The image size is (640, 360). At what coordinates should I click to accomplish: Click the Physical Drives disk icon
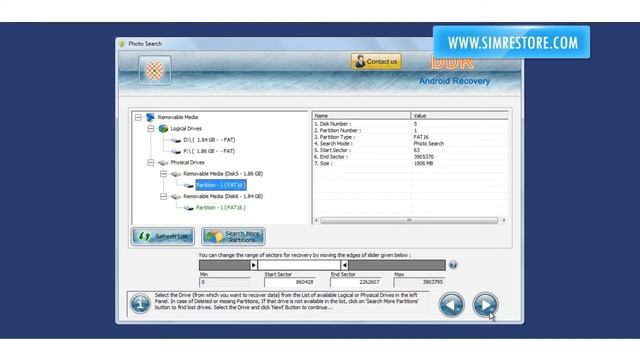pyautogui.click(x=163, y=162)
